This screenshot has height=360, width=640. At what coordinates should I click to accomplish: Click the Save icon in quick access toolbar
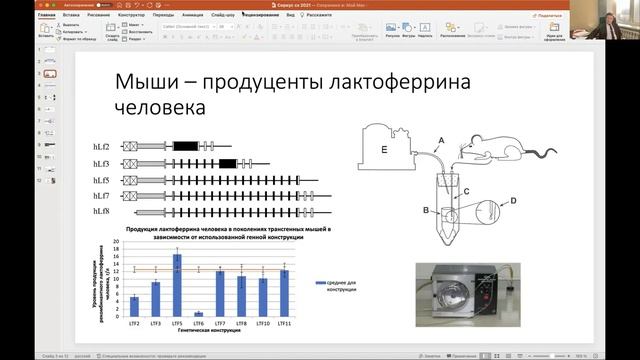128,5
